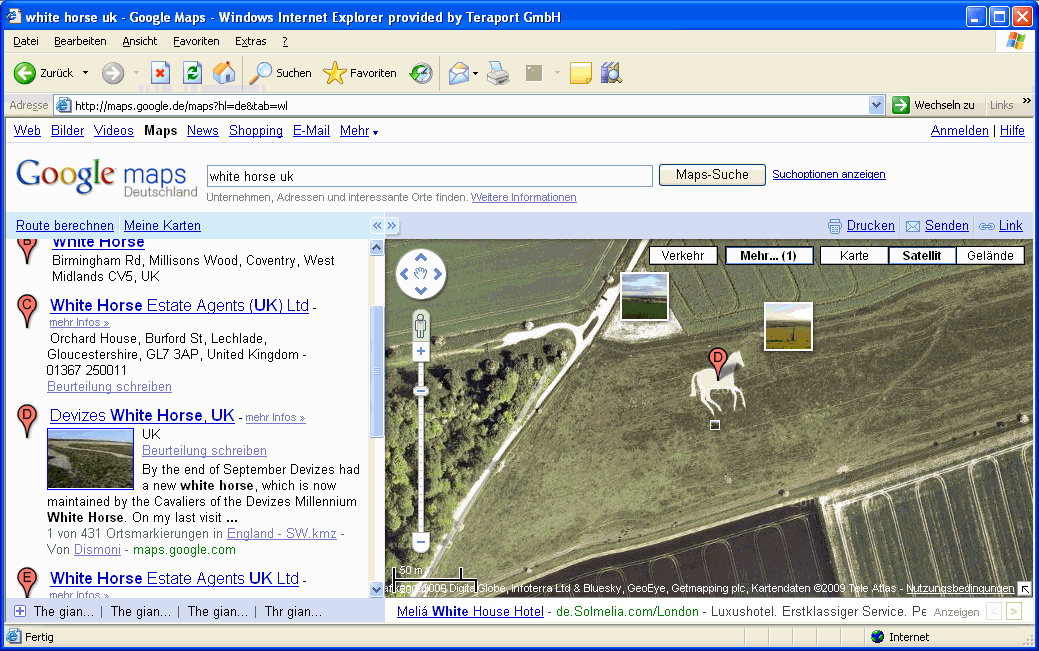This screenshot has height=651, width=1039.
Task: Open the Bearbeiten menu
Action: (x=80, y=41)
